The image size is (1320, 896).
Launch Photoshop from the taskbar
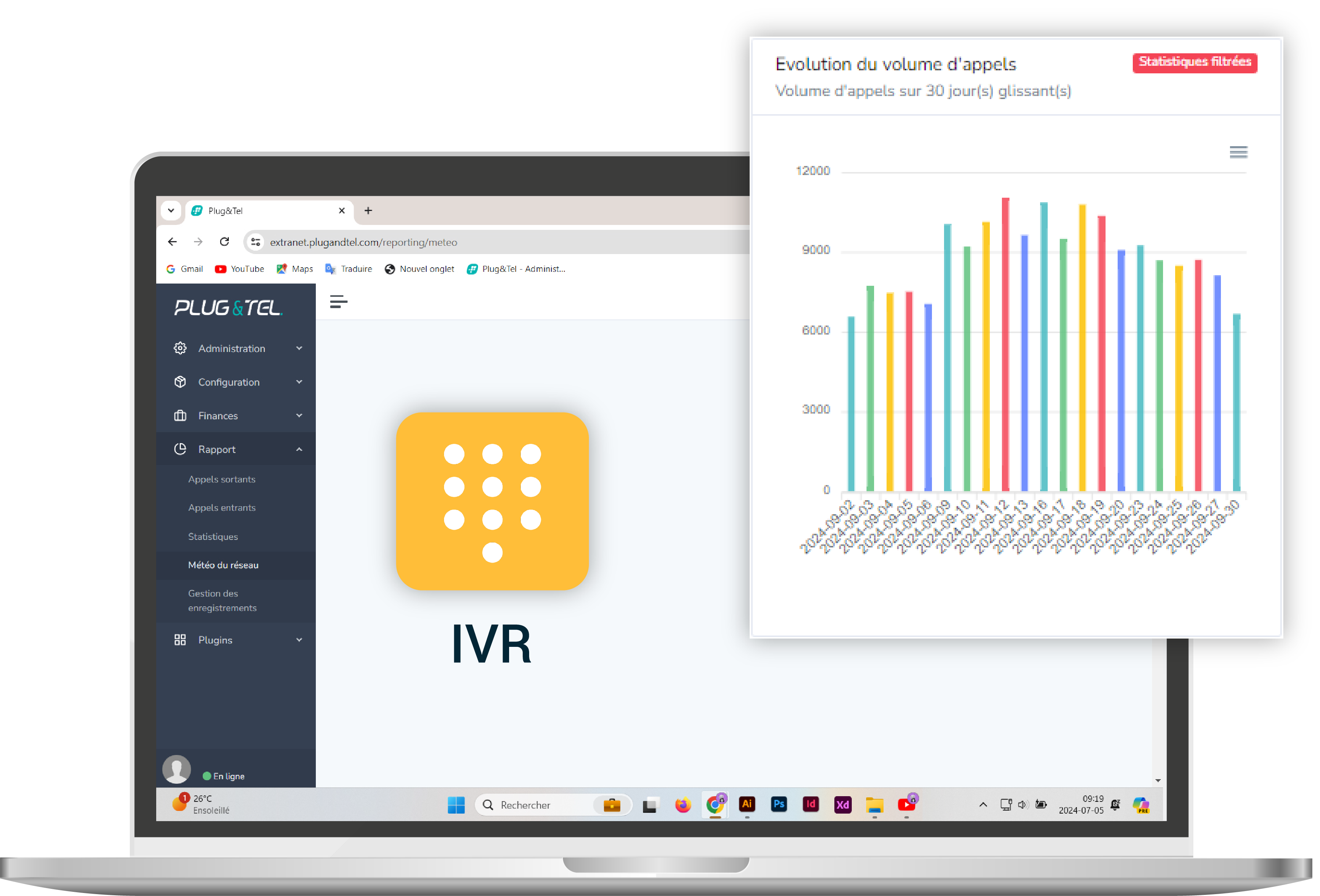pyautogui.click(x=779, y=804)
